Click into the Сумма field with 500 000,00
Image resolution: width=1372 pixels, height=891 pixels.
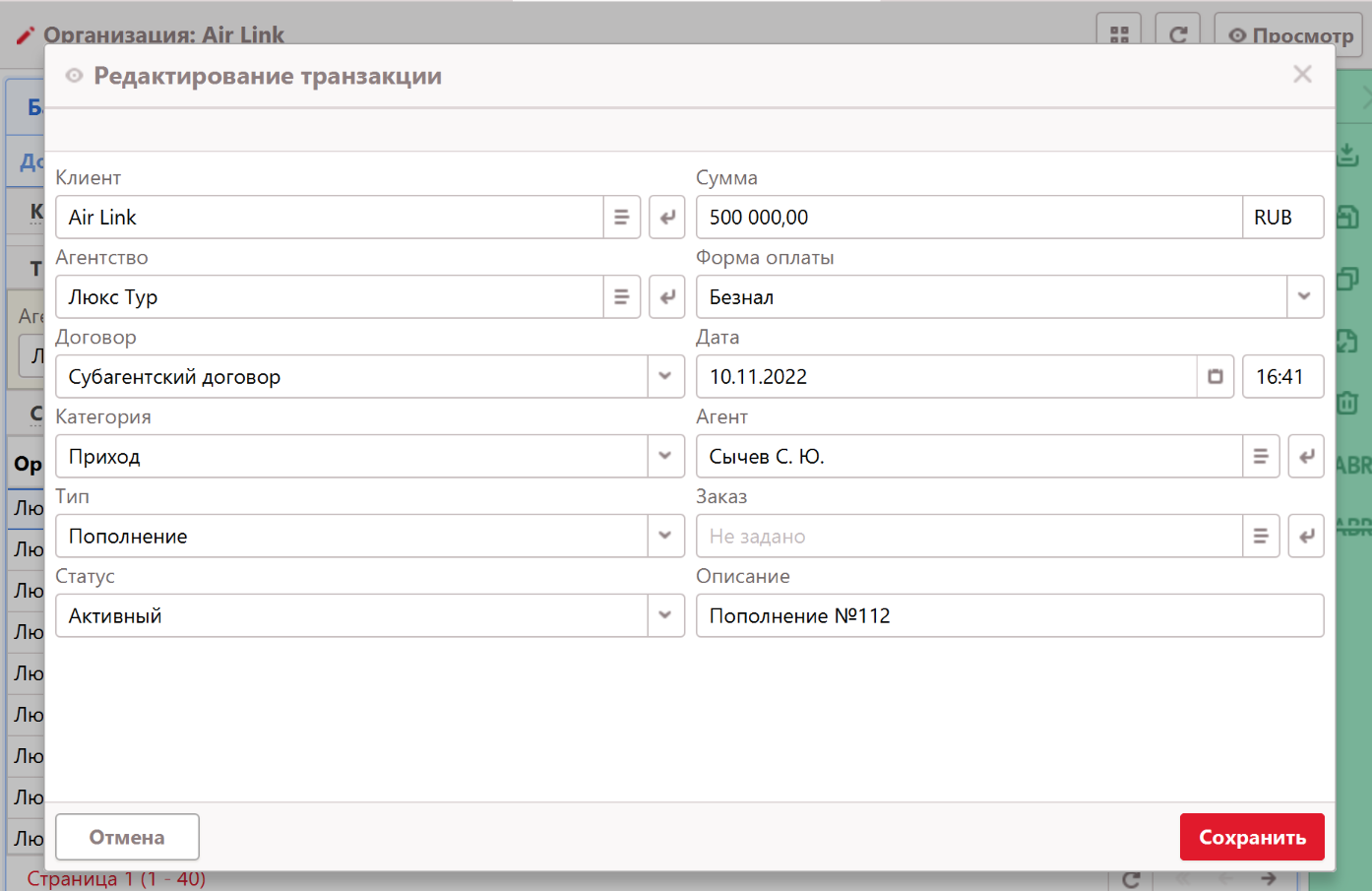[x=967, y=218]
